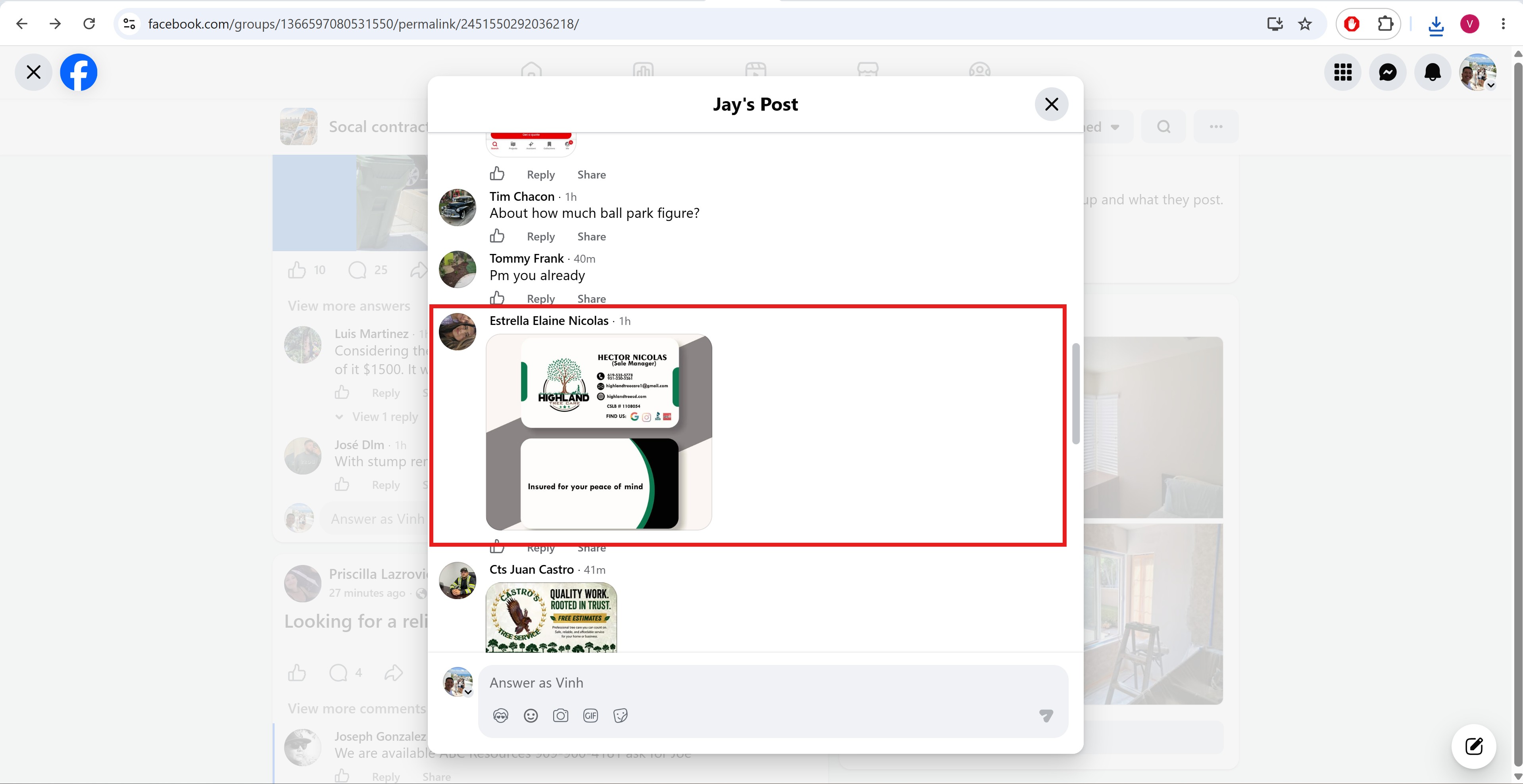
Task: Close Jay's Post dialog
Action: tap(1051, 104)
